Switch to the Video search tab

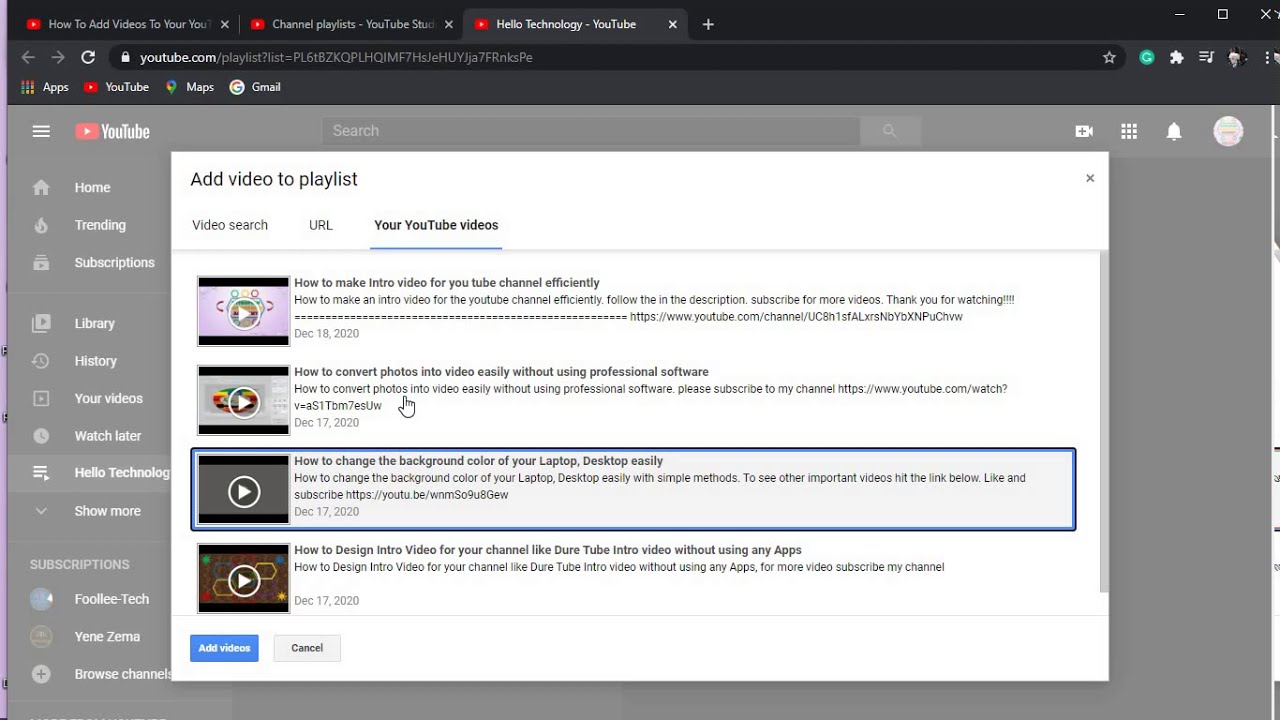[x=230, y=225]
